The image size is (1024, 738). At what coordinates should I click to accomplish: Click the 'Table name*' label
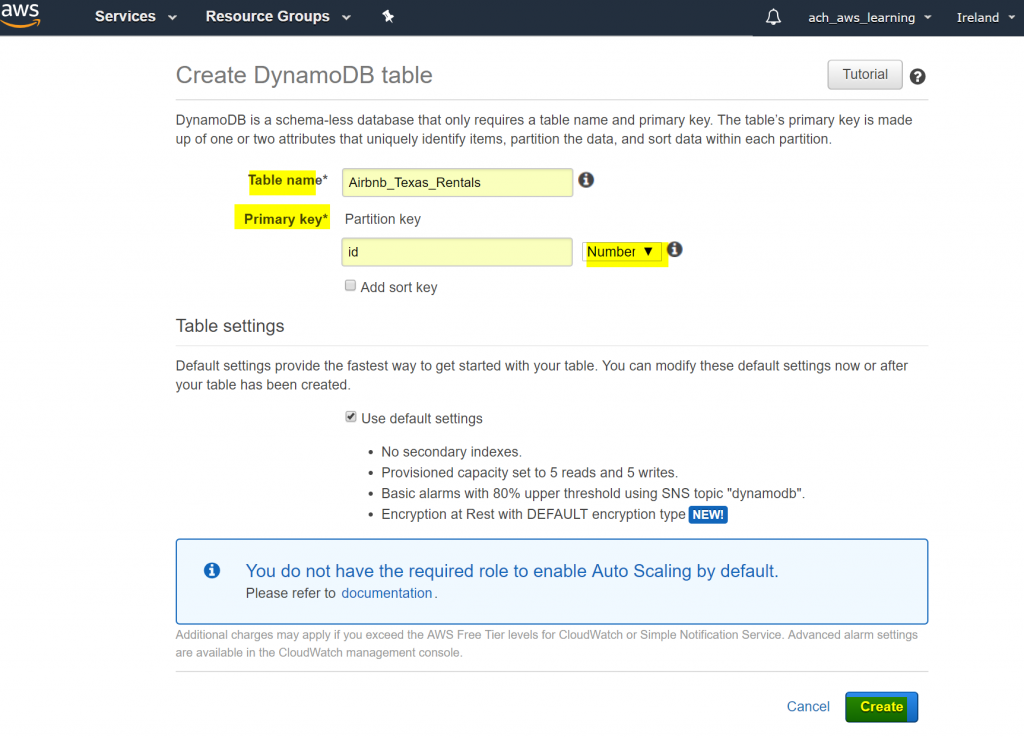pos(287,180)
